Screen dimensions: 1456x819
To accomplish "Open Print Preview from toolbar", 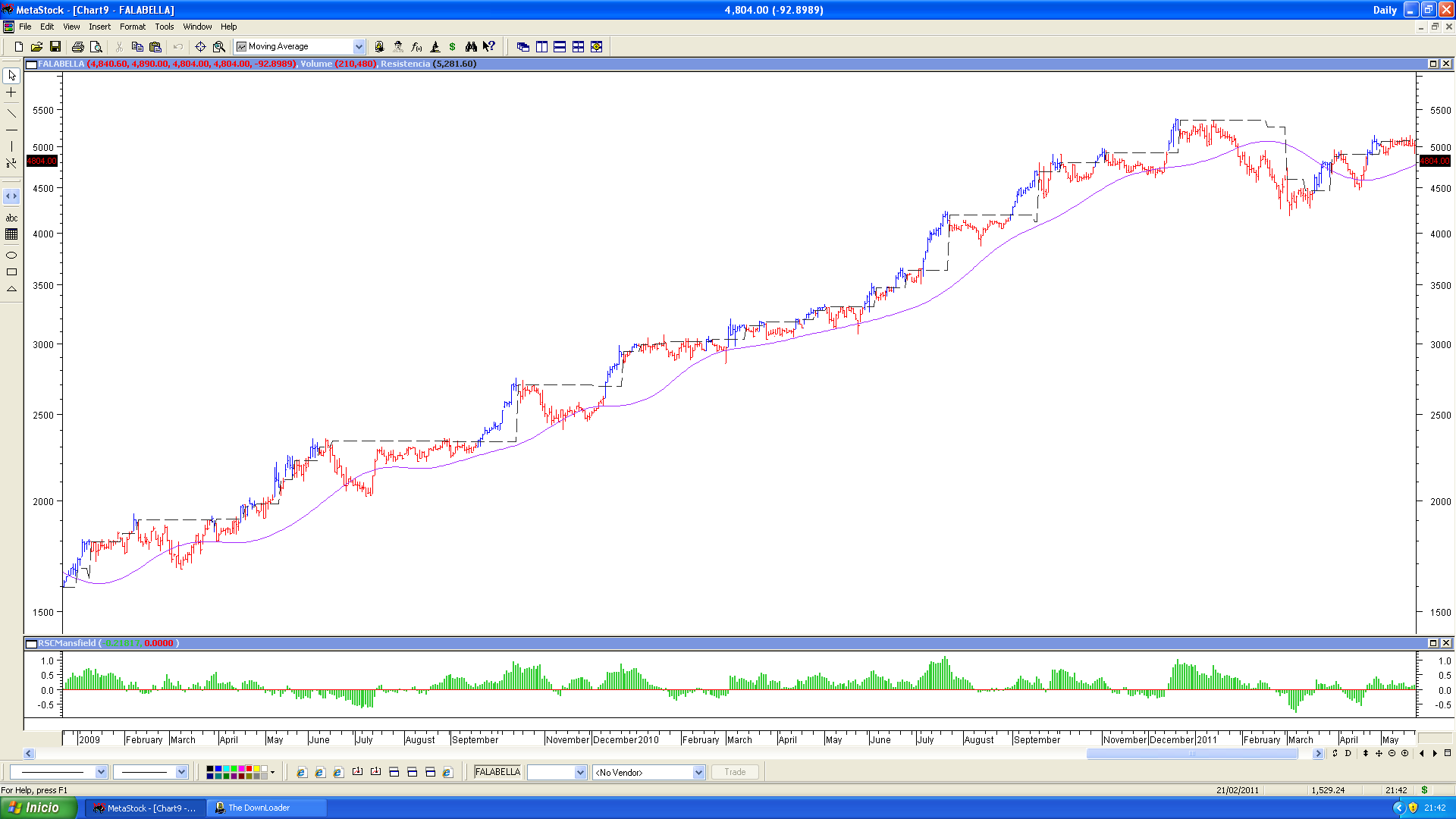I will (96, 47).
